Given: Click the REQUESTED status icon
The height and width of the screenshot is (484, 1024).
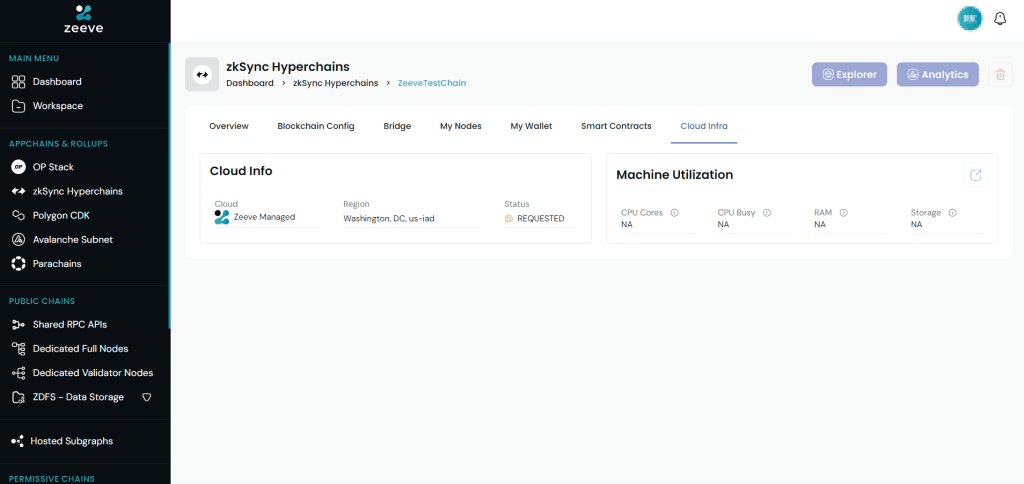Looking at the screenshot, I should click(x=509, y=219).
